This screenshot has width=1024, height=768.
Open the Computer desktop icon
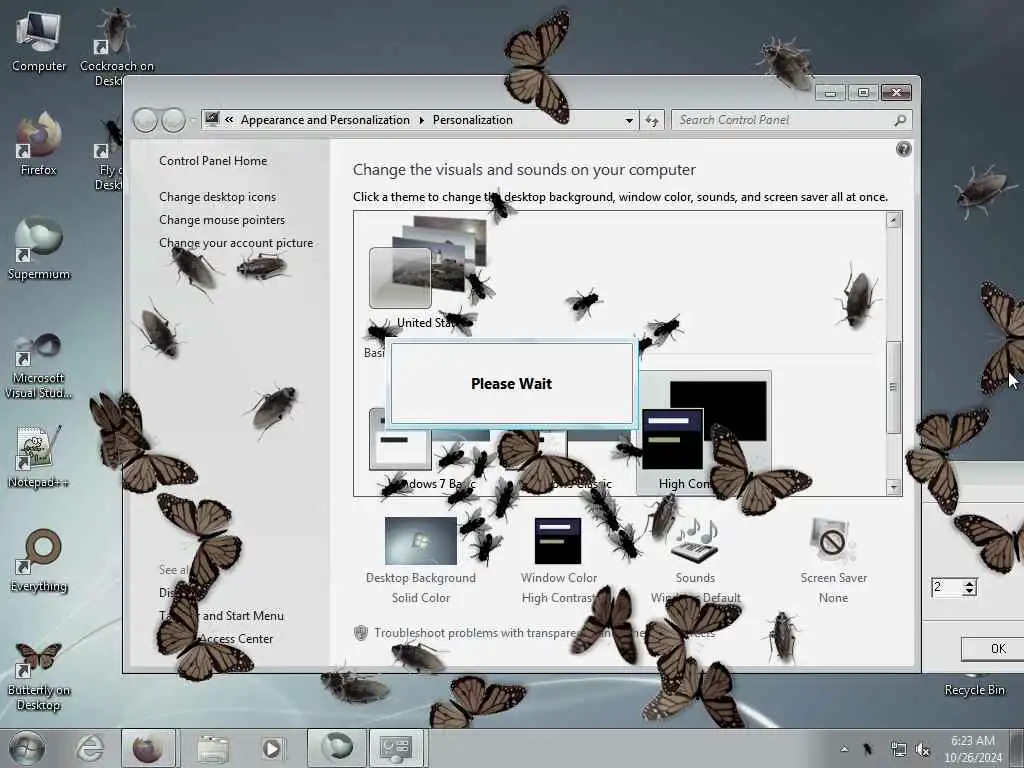click(x=39, y=41)
